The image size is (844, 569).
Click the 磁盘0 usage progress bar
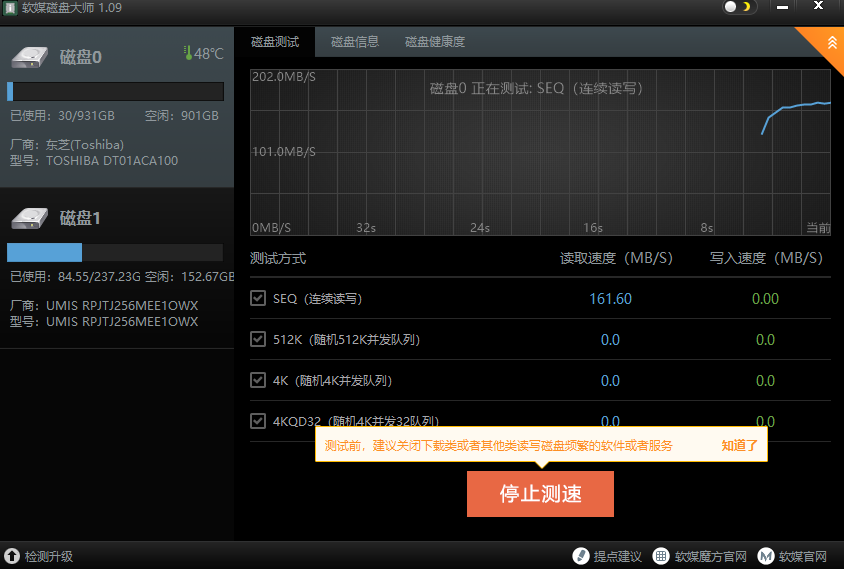coord(115,92)
